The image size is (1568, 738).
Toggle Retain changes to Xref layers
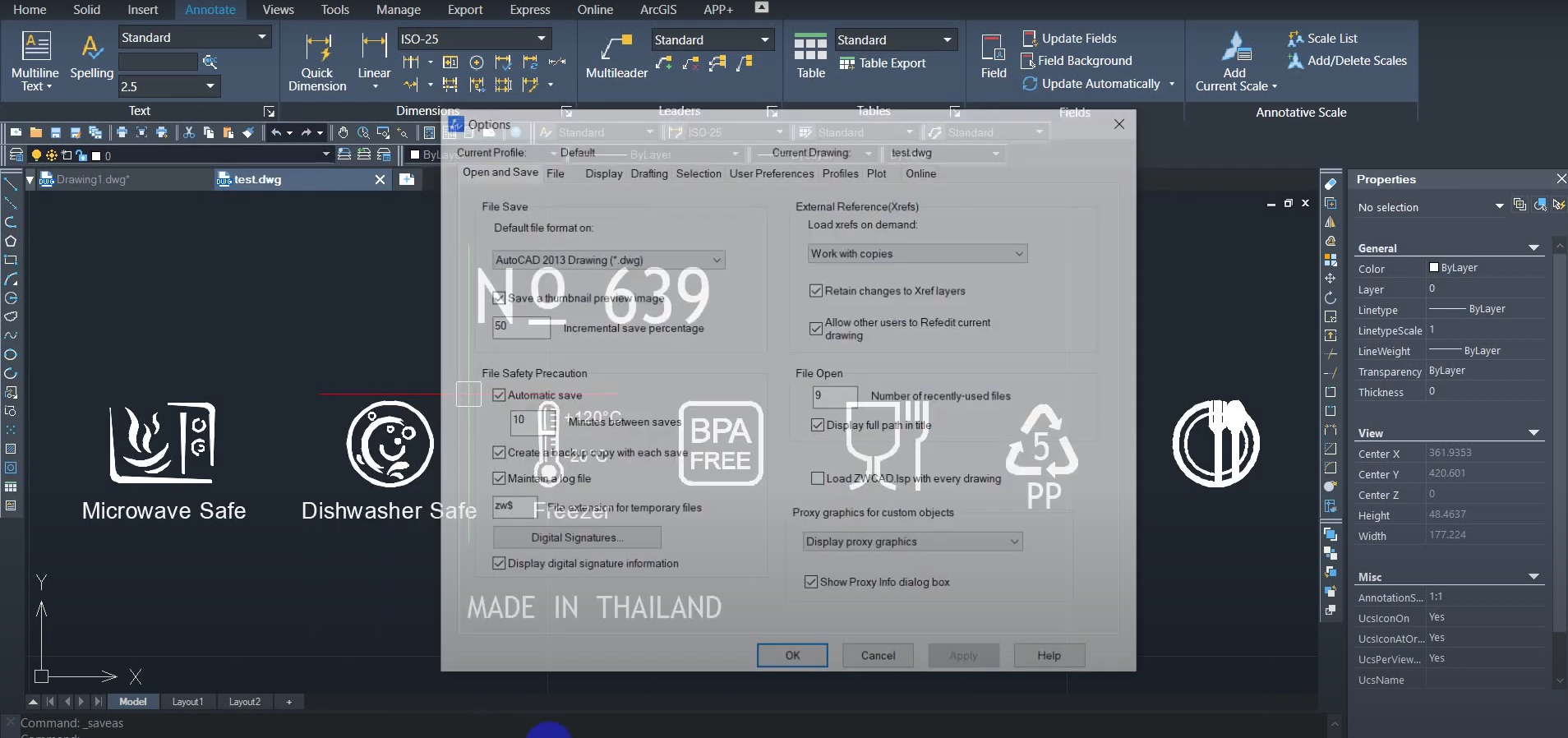[x=816, y=291]
